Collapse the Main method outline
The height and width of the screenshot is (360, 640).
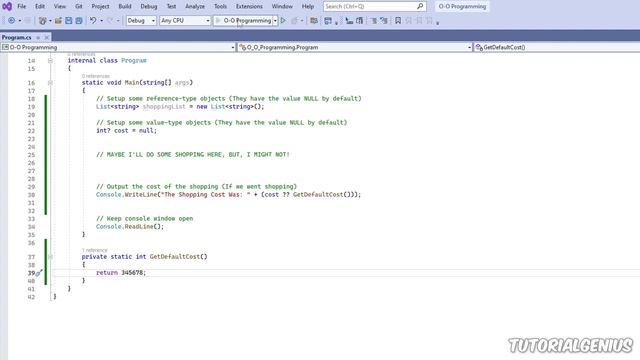point(50,83)
